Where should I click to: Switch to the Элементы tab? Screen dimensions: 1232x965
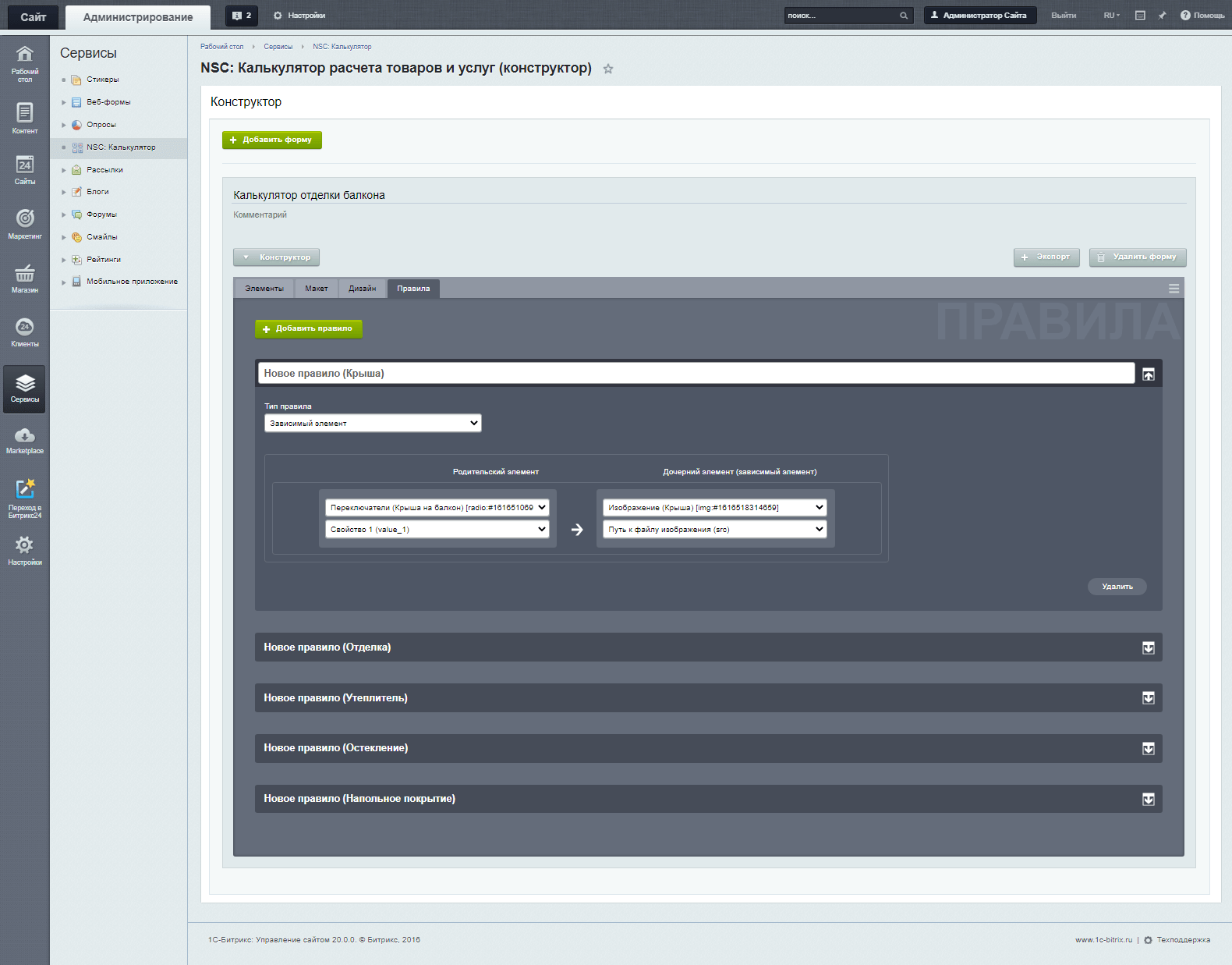pos(264,289)
